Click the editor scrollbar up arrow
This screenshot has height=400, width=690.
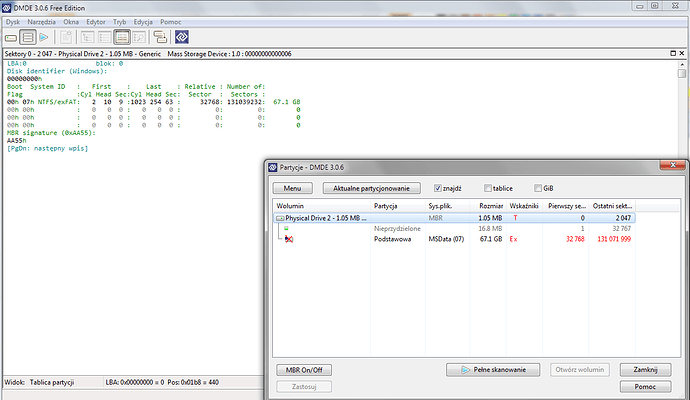682,64
